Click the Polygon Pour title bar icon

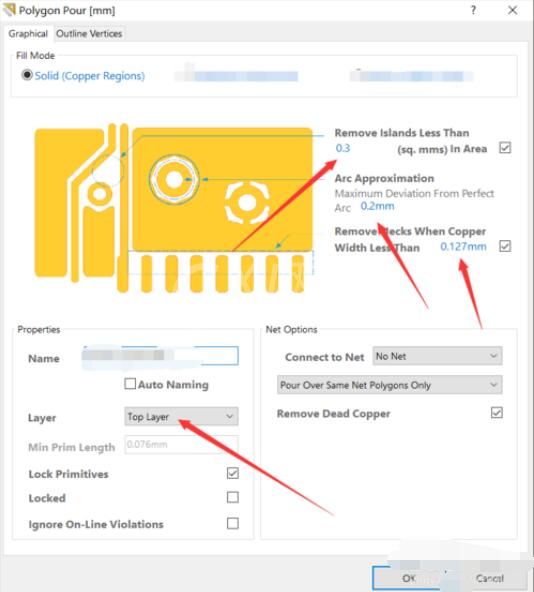tap(9, 10)
